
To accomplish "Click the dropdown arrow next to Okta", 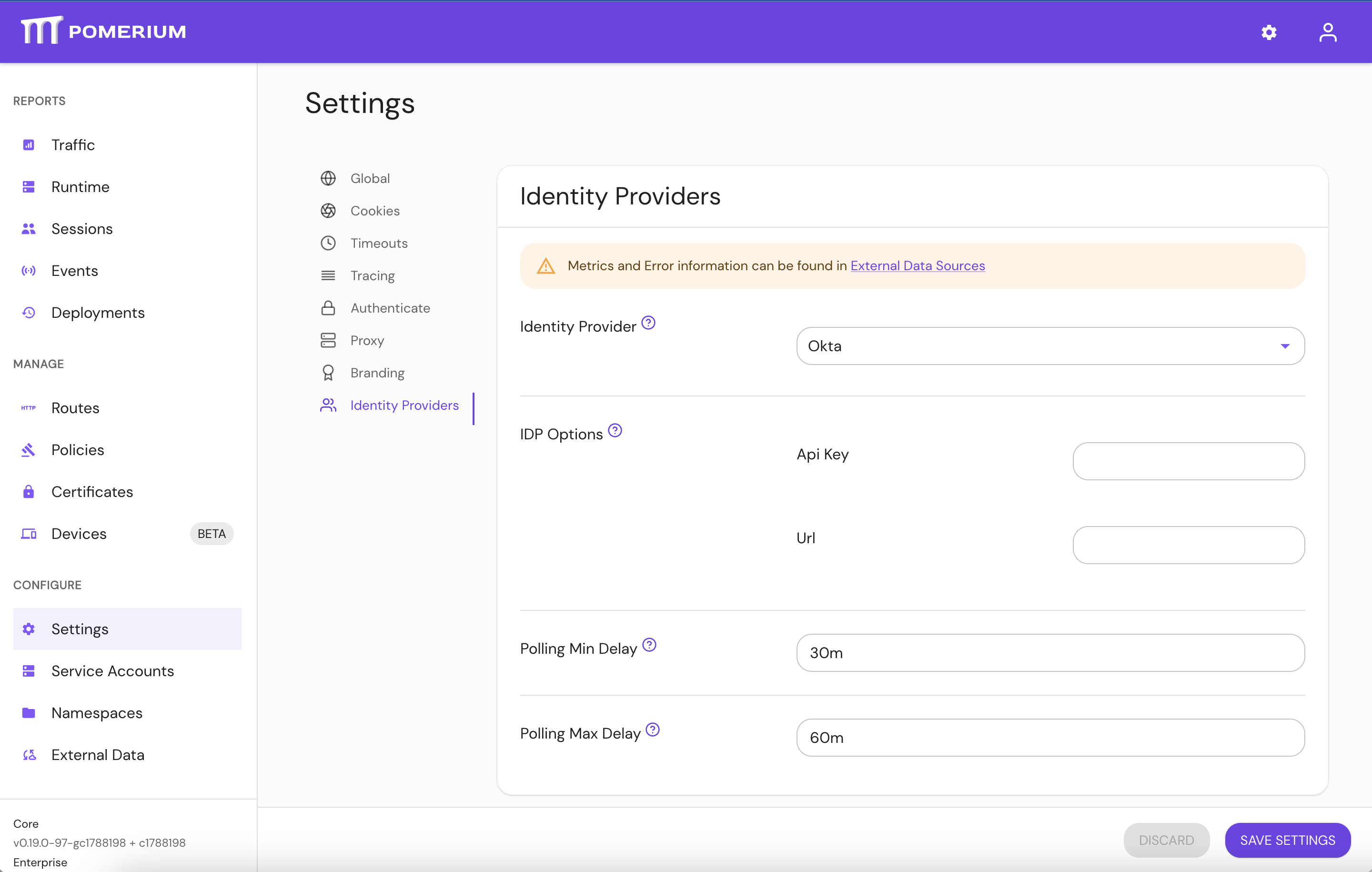I will [x=1285, y=346].
